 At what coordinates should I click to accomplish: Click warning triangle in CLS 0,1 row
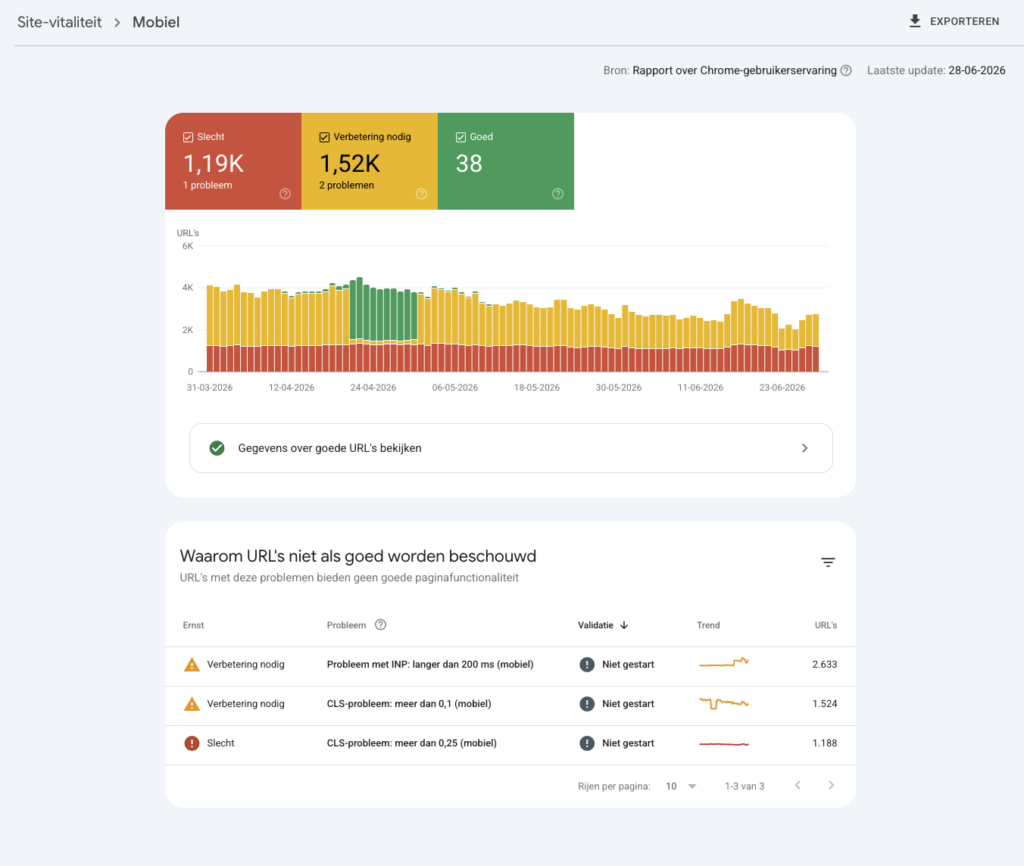191,704
